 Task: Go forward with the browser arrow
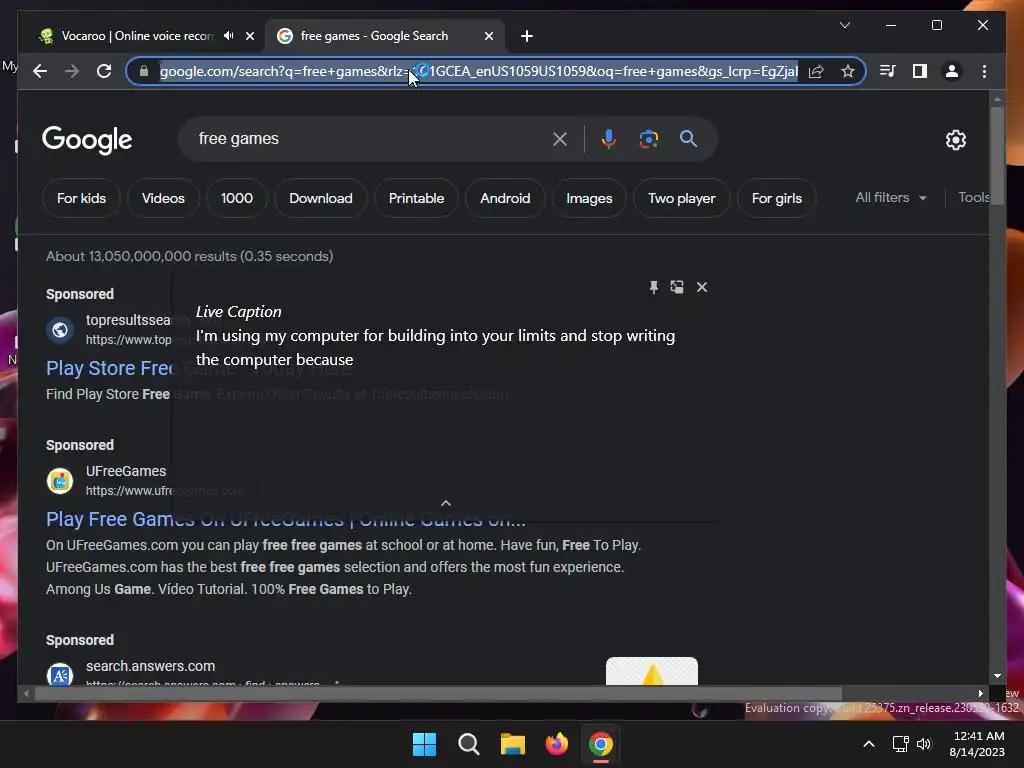tap(72, 71)
